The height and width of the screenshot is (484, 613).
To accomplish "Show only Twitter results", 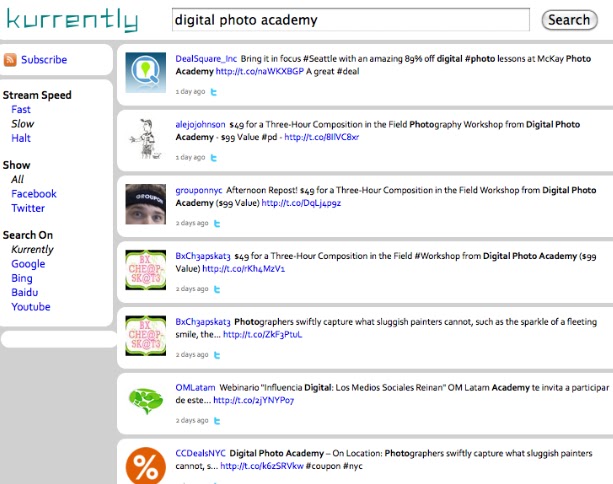I will click(28, 208).
